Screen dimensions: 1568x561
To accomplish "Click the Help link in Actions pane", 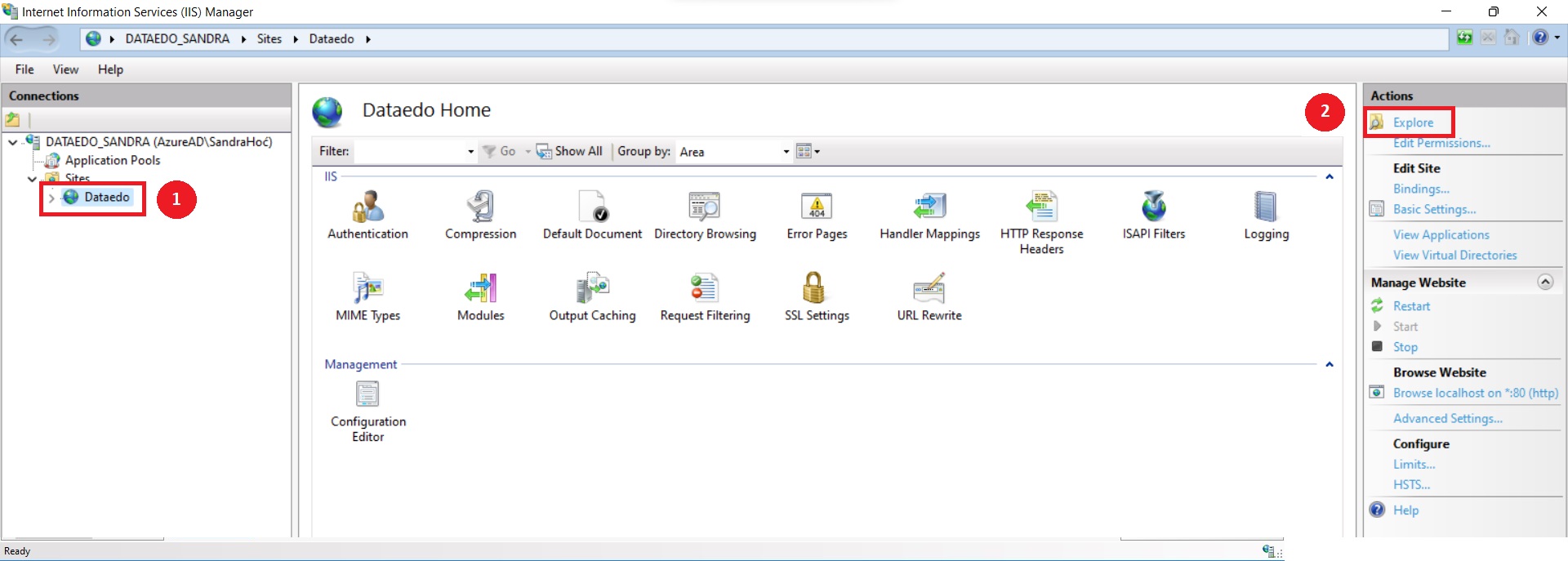I will click(1405, 510).
